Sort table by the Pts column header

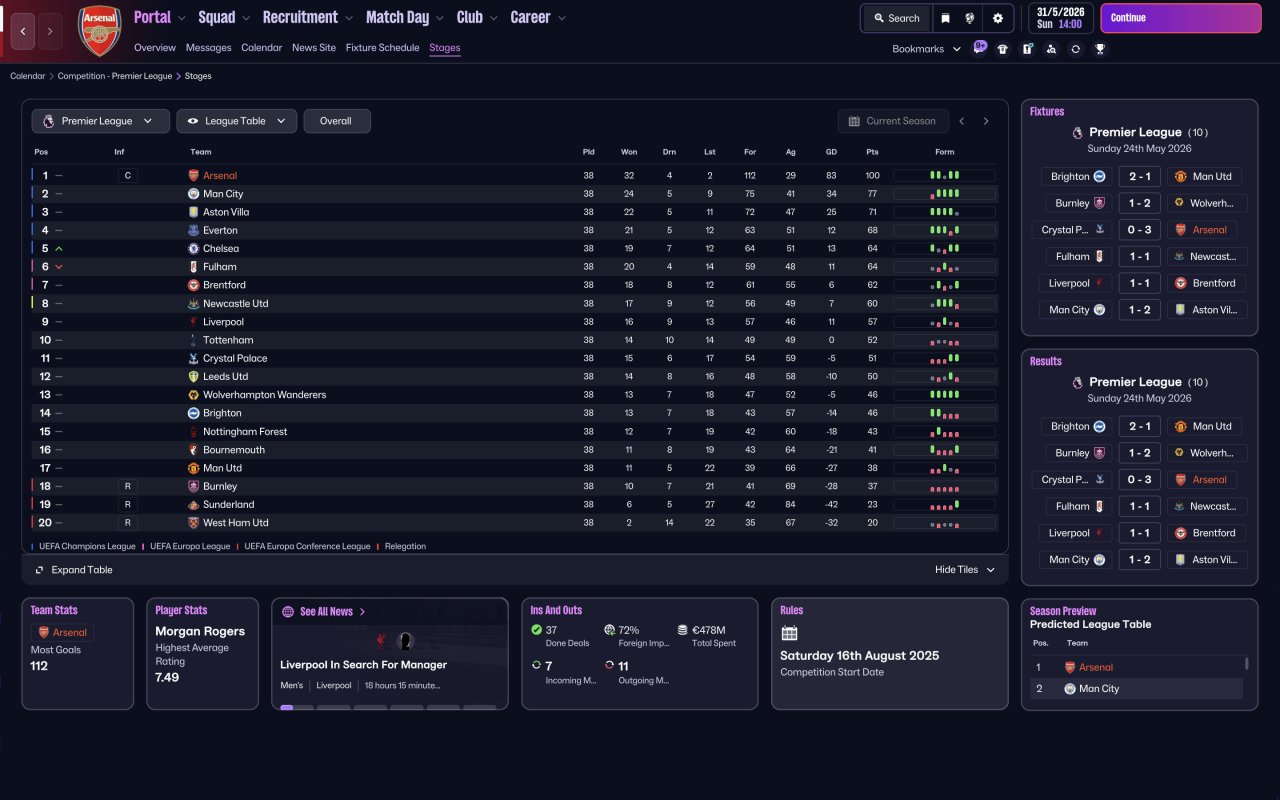pyautogui.click(x=872, y=152)
